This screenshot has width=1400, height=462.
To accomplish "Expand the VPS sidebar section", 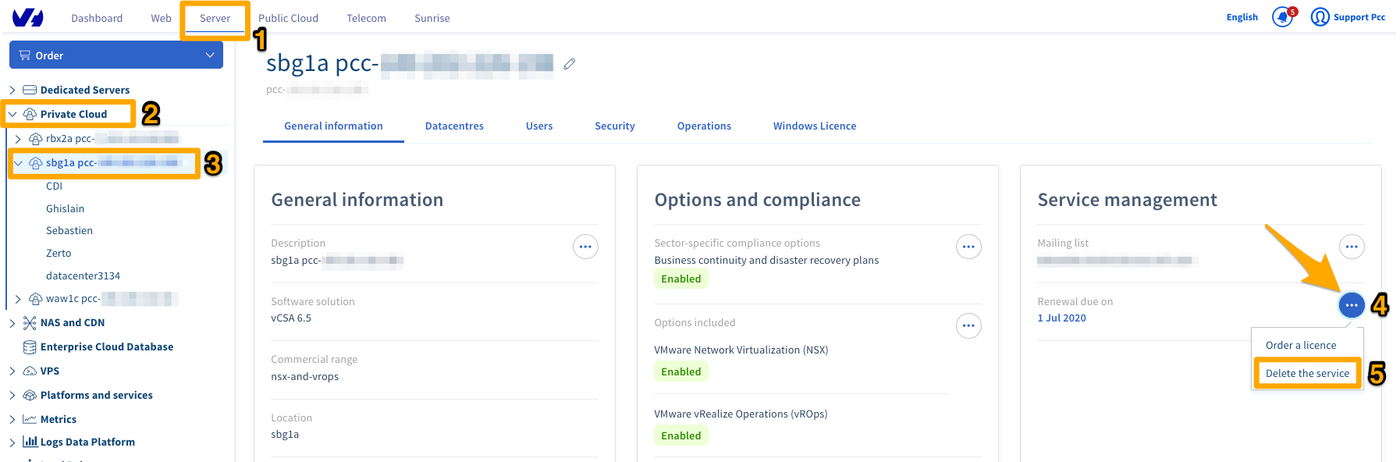I will point(13,371).
